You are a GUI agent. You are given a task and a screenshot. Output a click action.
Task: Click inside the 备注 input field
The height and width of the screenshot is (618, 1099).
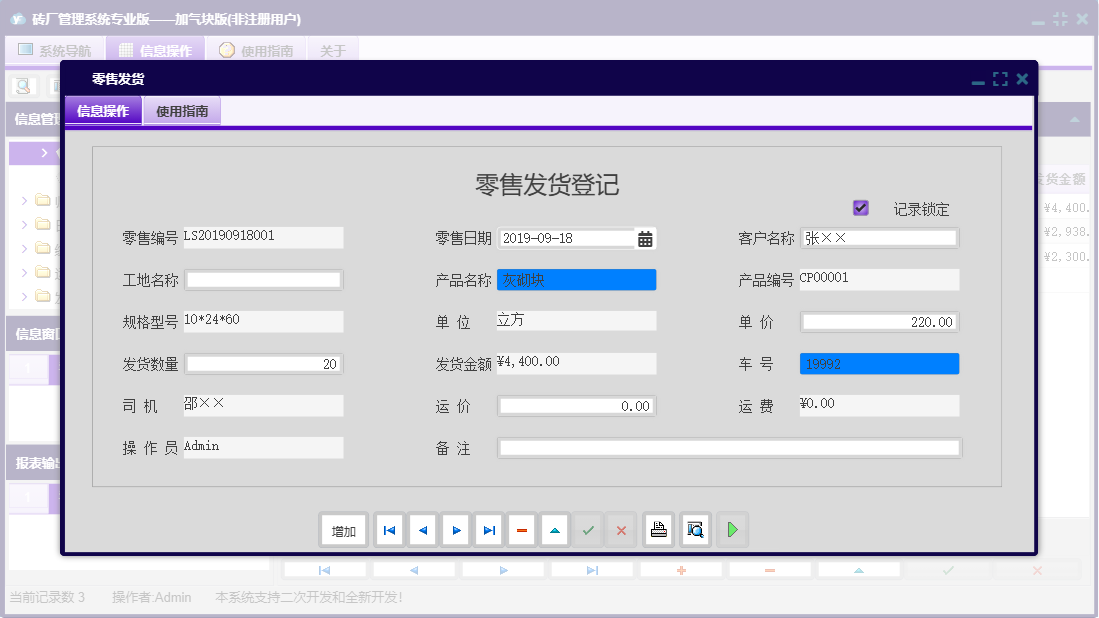click(x=729, y=447)
